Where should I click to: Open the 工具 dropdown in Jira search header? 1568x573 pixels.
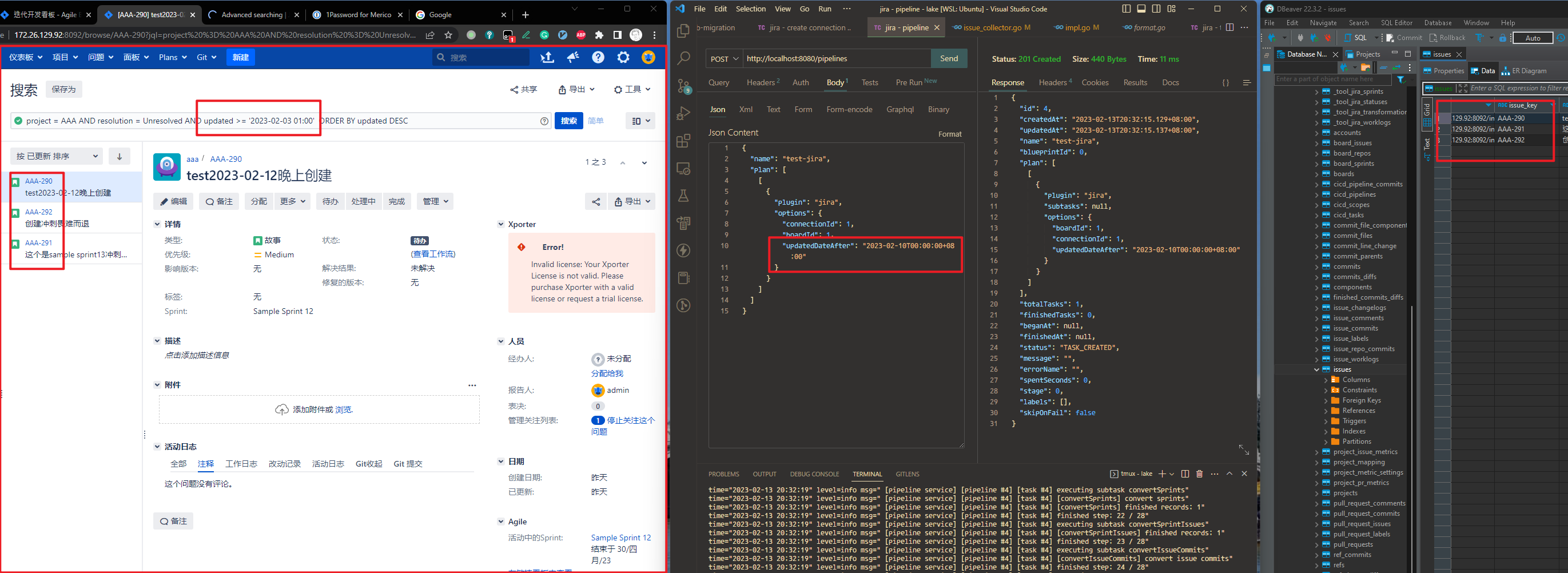[632, 90]
